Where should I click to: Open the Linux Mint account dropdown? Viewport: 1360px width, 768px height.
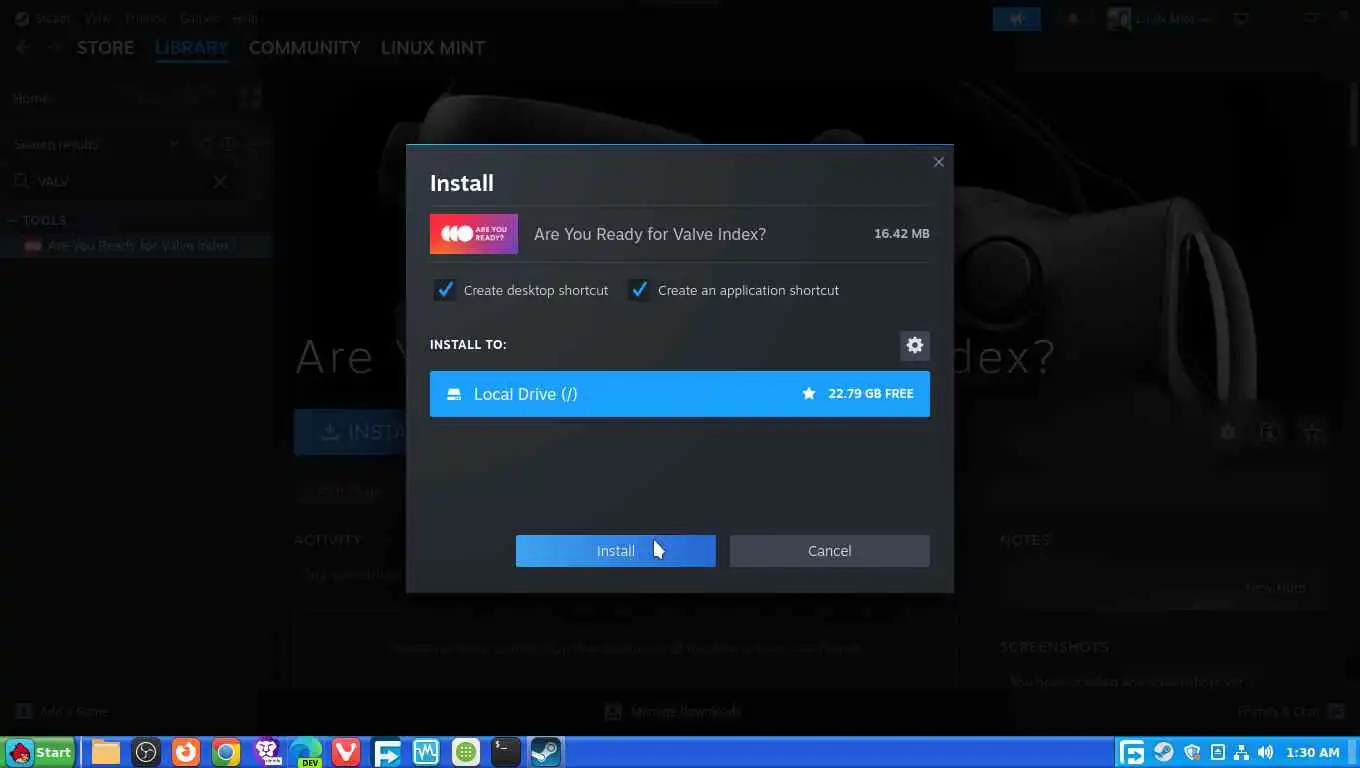(1161, 18)
